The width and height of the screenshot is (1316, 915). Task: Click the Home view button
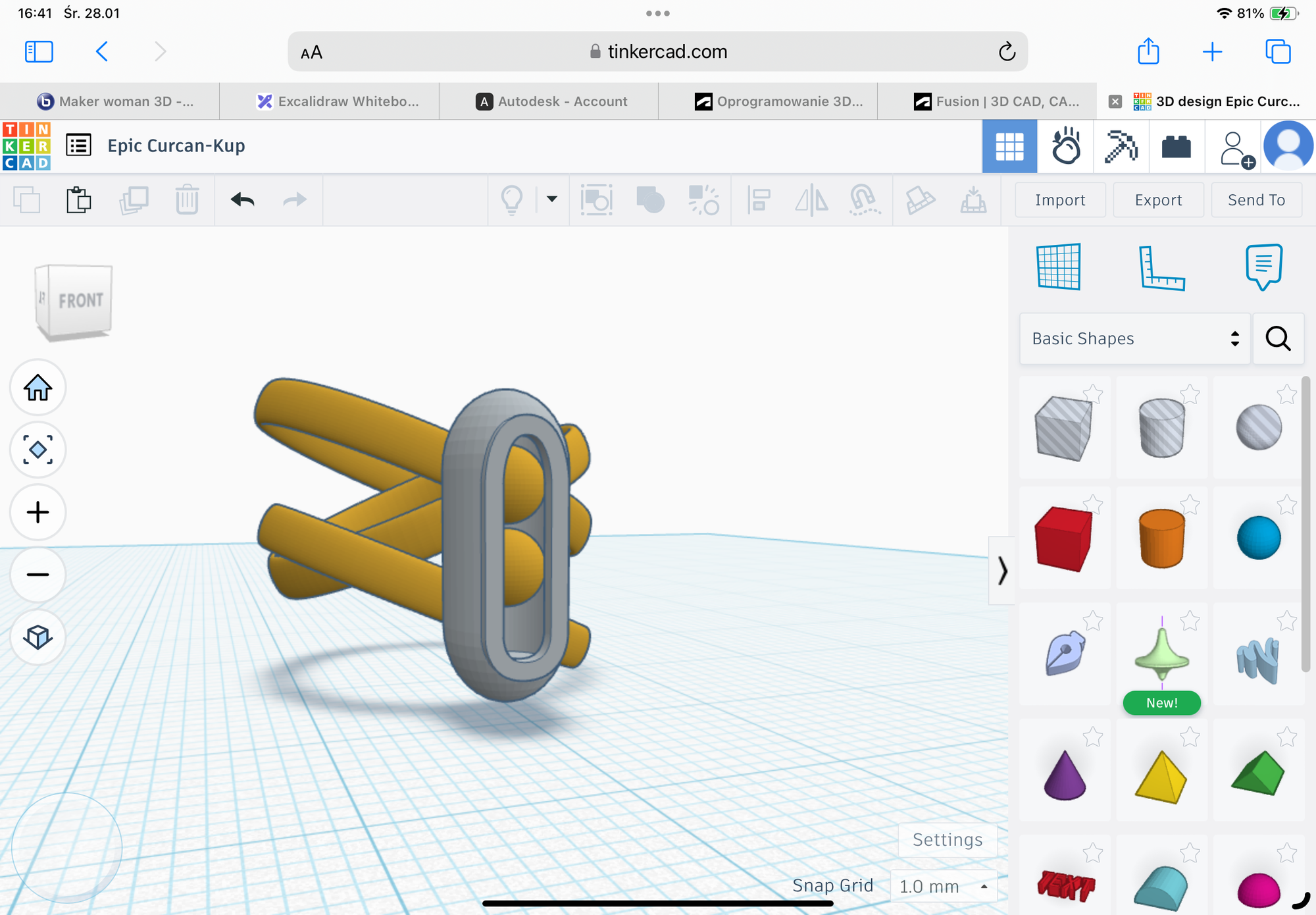[38, 388]
